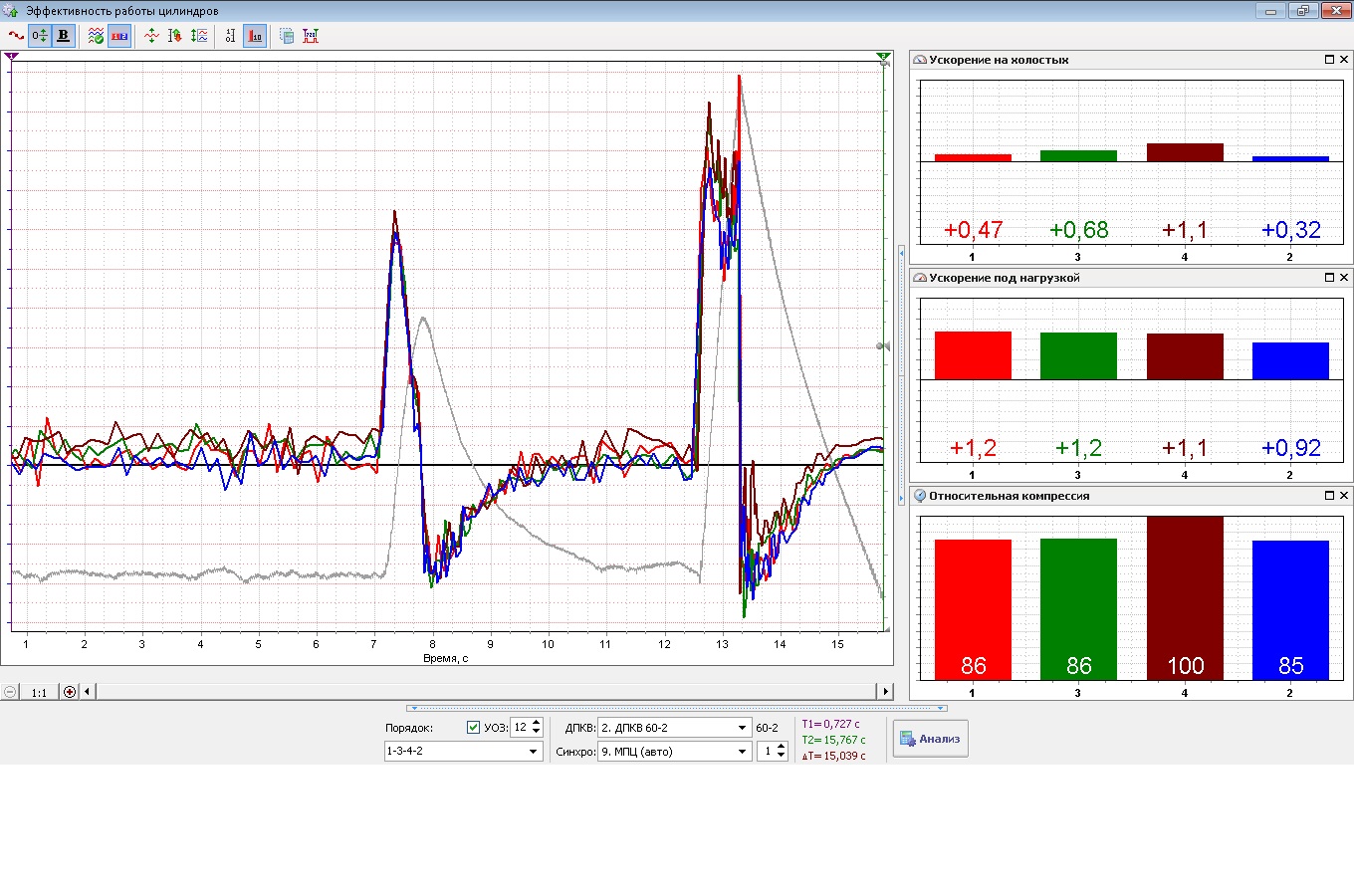Restore down the application window
This screenshot has height=896, width=1354.
pyautogui.click(x=1303, y=11)
